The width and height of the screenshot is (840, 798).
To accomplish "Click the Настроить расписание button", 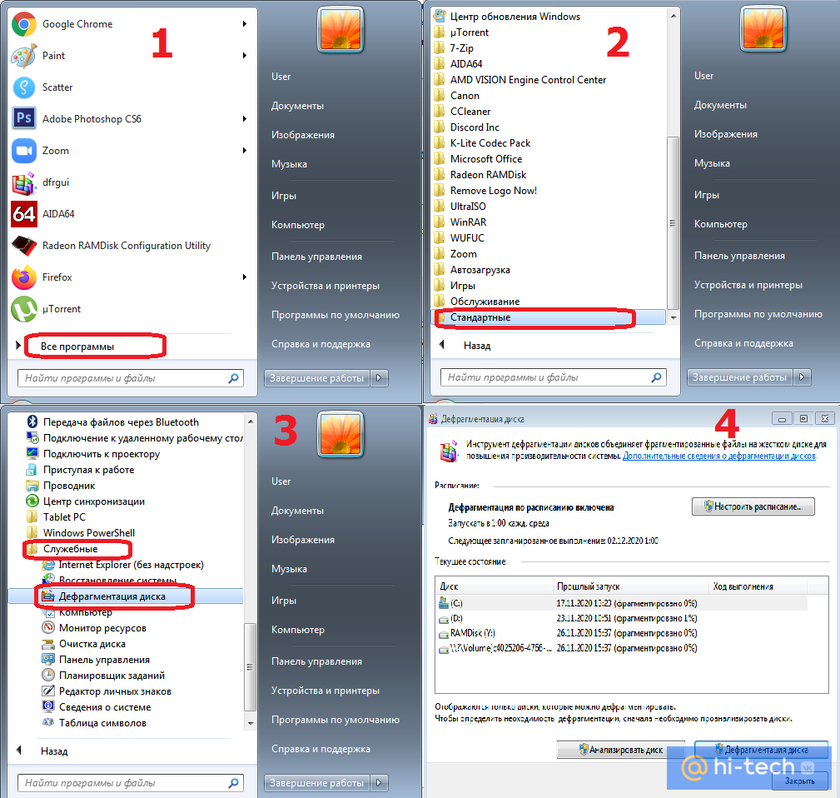I will coord(753,507).
